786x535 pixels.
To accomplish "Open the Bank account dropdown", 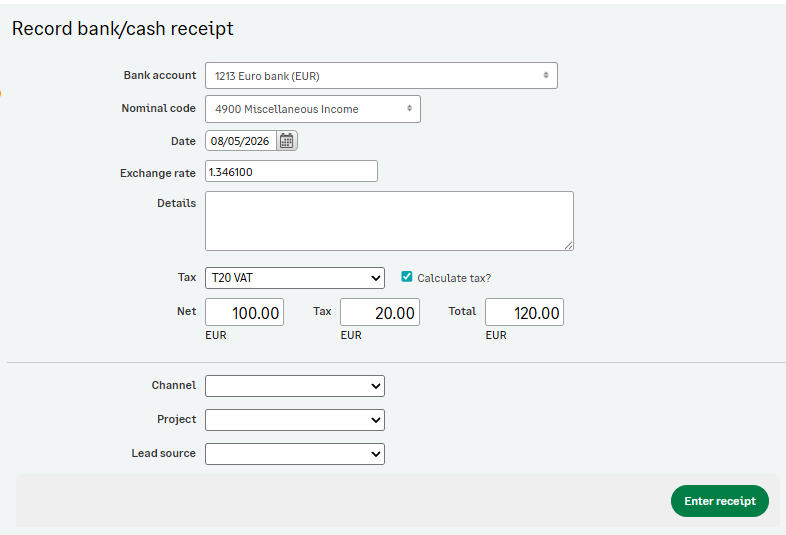I will pos(381,76).
